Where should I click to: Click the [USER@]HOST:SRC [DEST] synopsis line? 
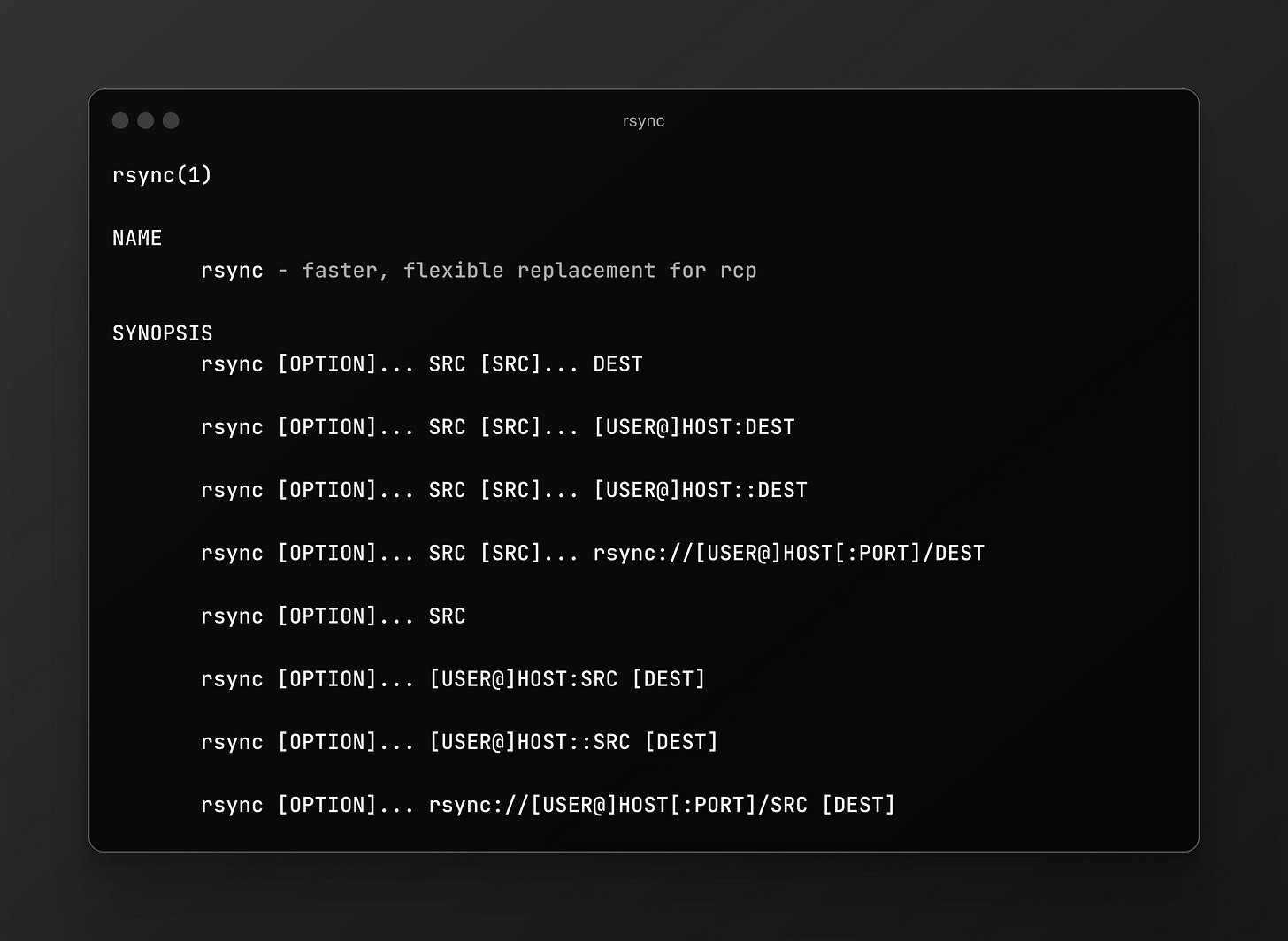click(452, 678)
